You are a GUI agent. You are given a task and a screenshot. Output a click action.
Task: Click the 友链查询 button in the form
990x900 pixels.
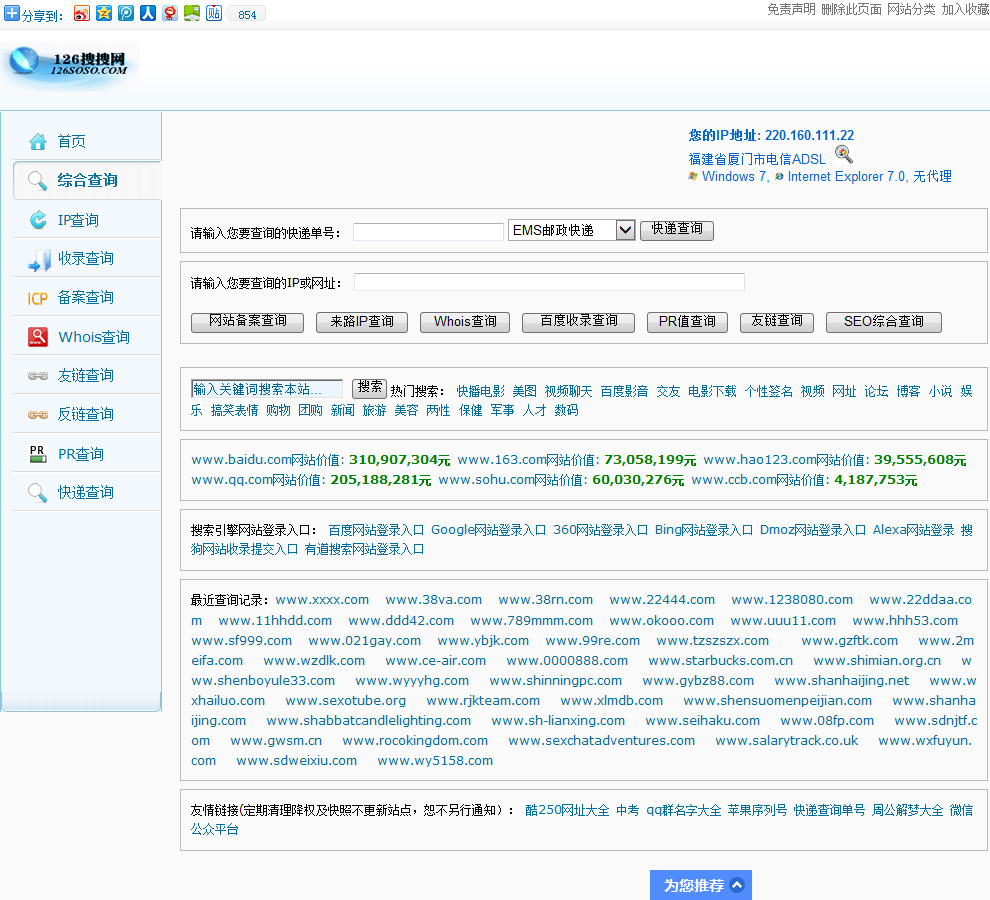click(x=777, y=322)
